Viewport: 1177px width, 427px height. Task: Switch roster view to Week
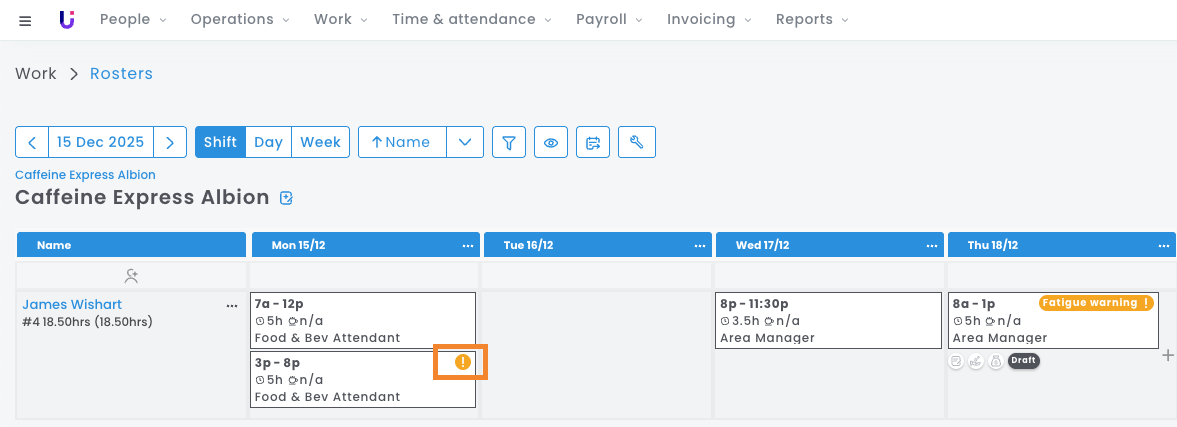tap(320, 142)
